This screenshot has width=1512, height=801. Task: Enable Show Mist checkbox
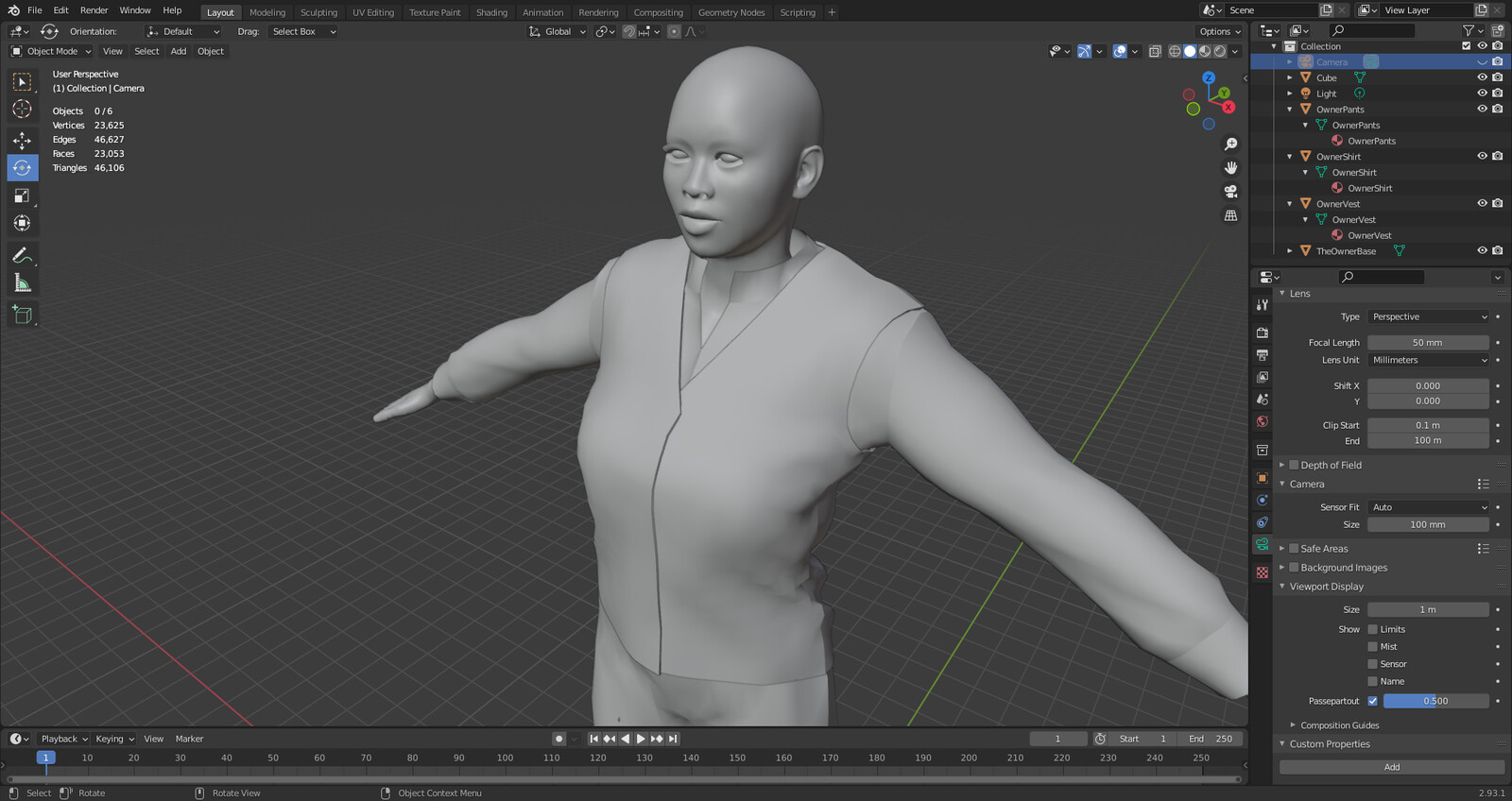click(x=1372, y=647)
